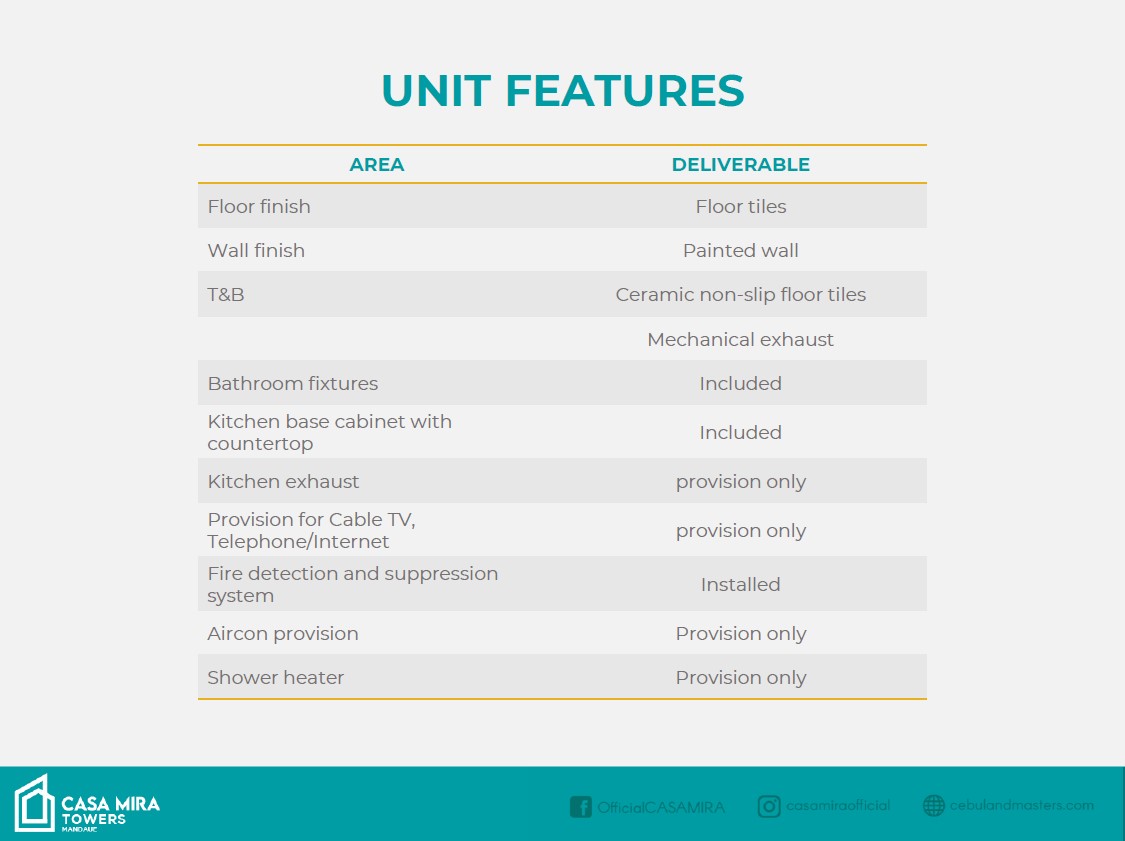Click the Facebook icon in footer

coord(580,807)
